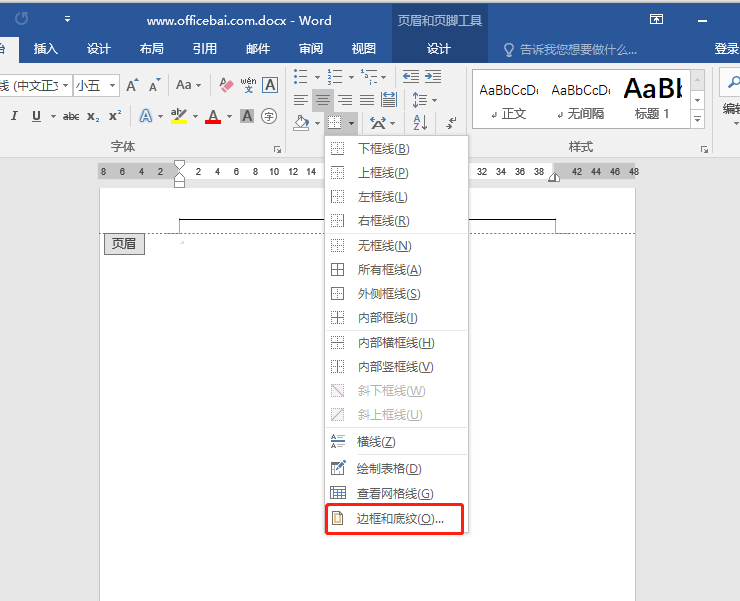Align text right

[345, 100]
